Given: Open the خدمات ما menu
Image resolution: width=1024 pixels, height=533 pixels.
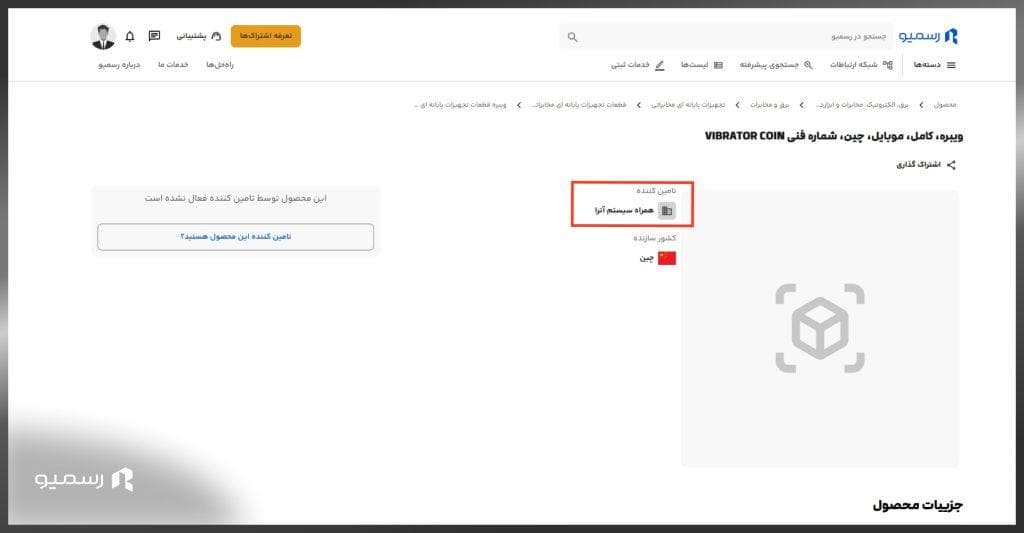Looking at the screenshot, I should (173, 65).
